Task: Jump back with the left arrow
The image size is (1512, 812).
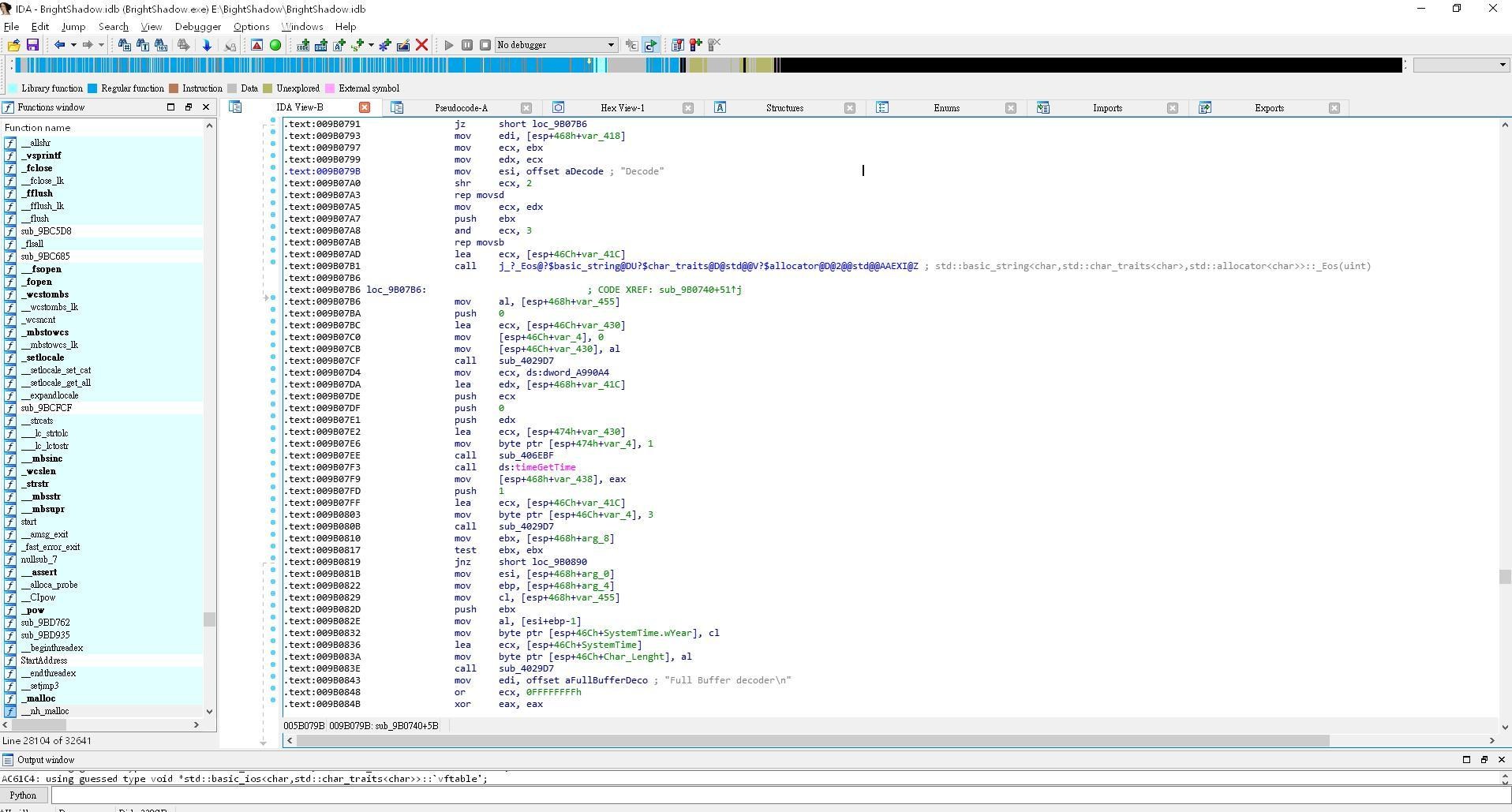Action: pos(59,45)
